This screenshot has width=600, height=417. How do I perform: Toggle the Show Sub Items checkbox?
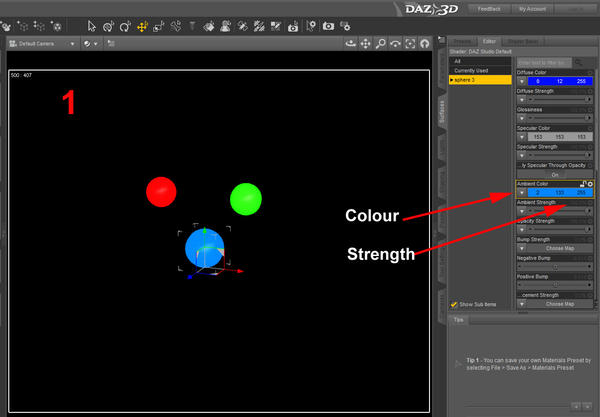453,305
